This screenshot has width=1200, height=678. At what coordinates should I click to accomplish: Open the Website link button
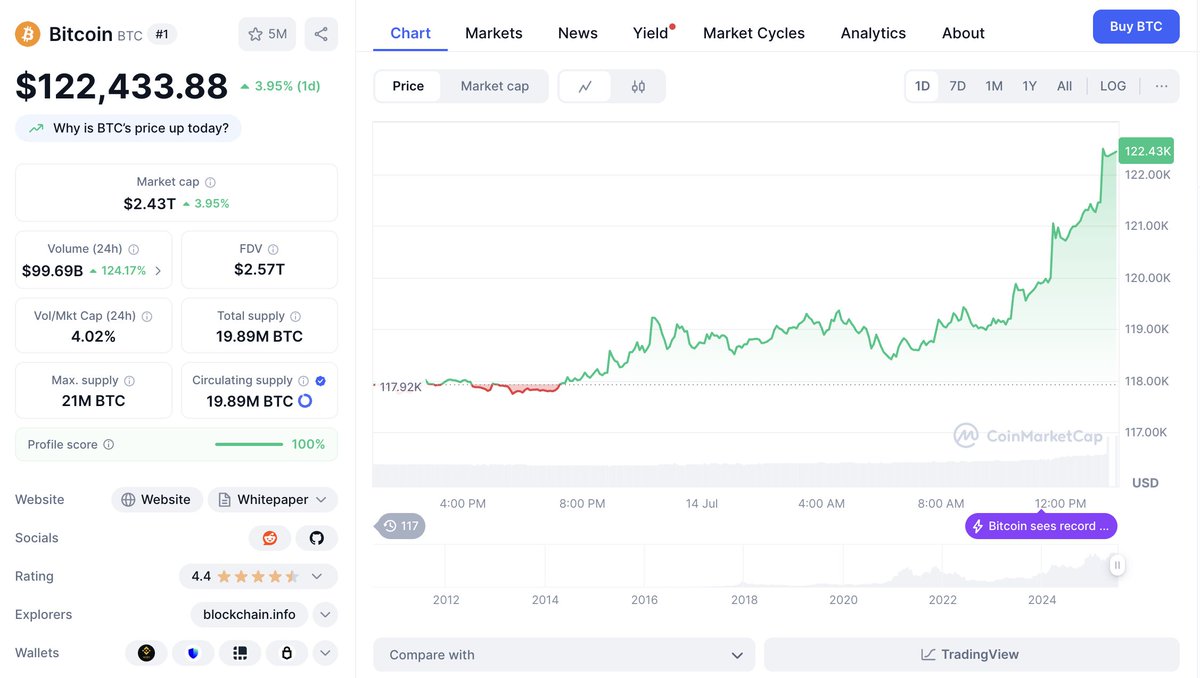(157, 500)
